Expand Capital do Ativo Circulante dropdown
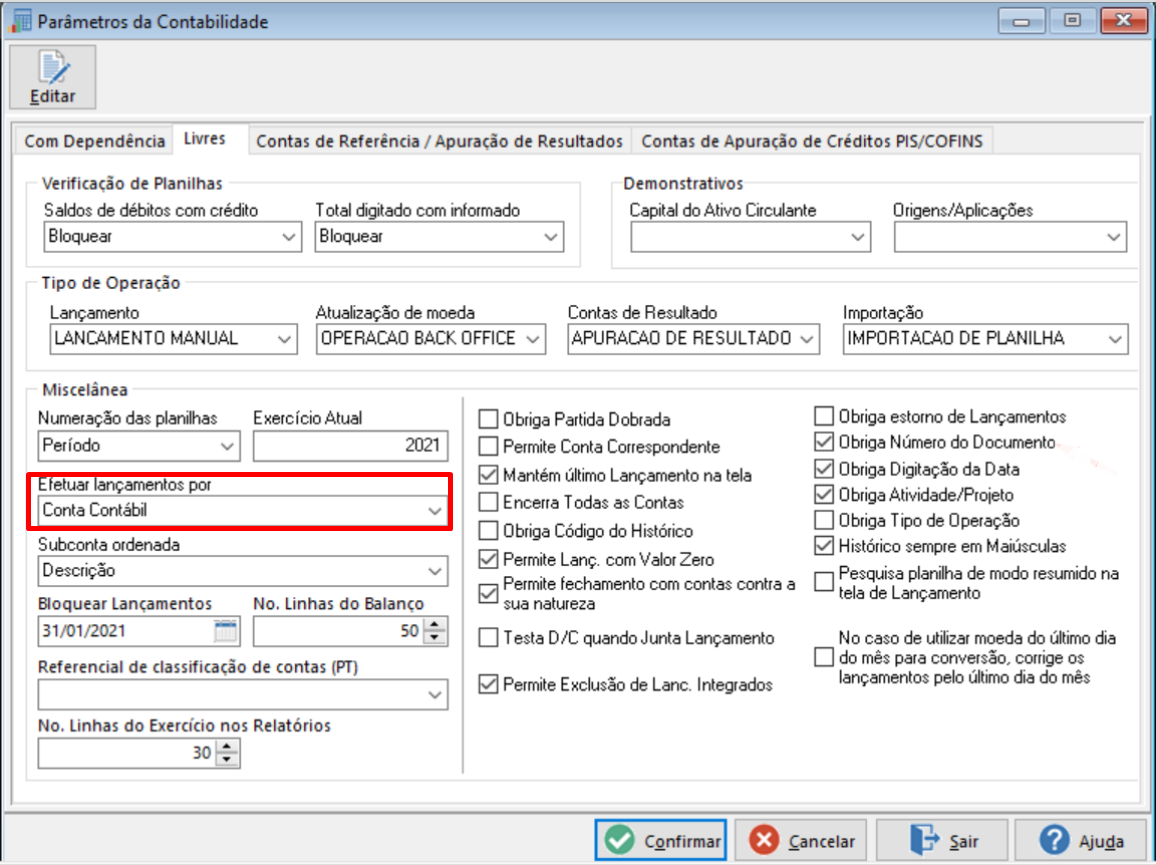This screenshot has width=1156, height=865. (751, 237)
